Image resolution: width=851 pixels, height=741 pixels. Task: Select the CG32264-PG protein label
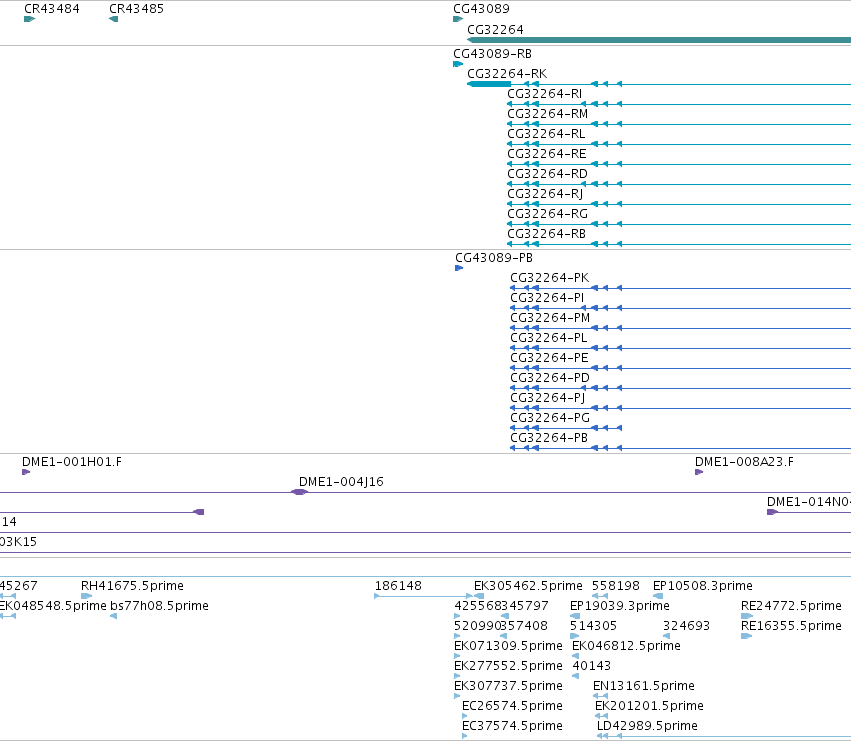coord(550,418)
